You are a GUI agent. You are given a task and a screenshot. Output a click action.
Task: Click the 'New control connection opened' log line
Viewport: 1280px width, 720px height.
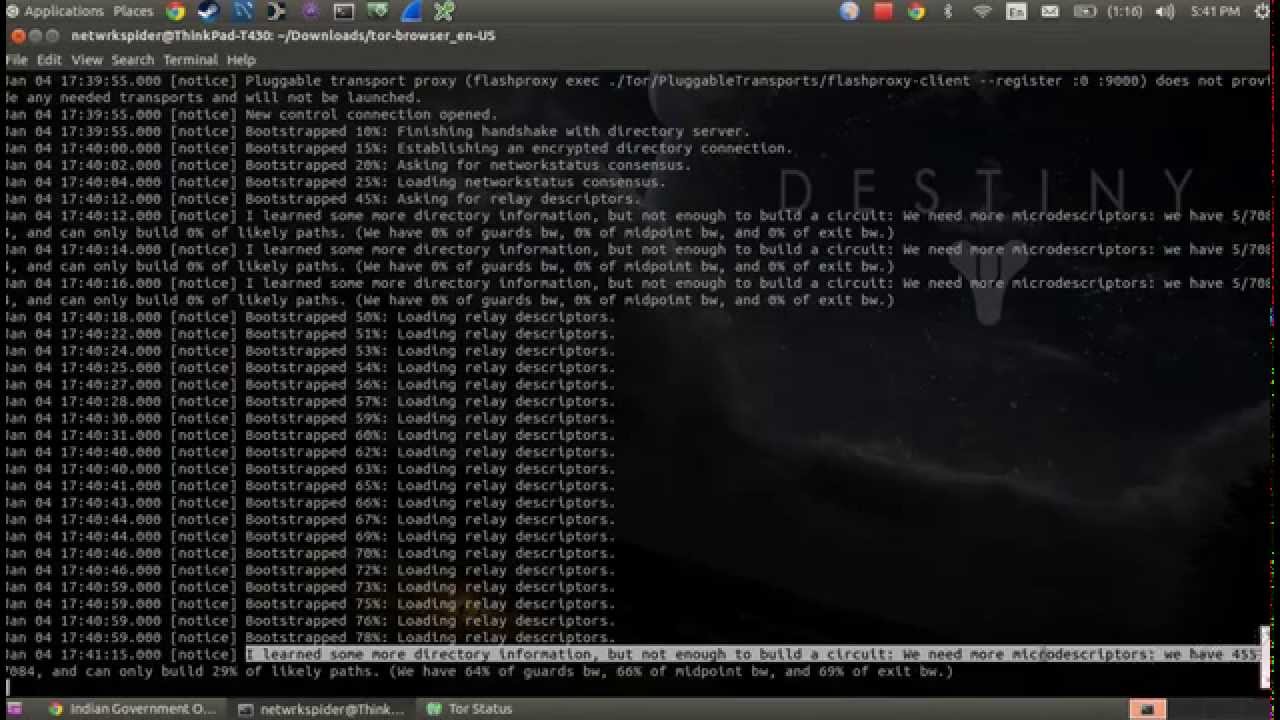(x=251, y=114)
